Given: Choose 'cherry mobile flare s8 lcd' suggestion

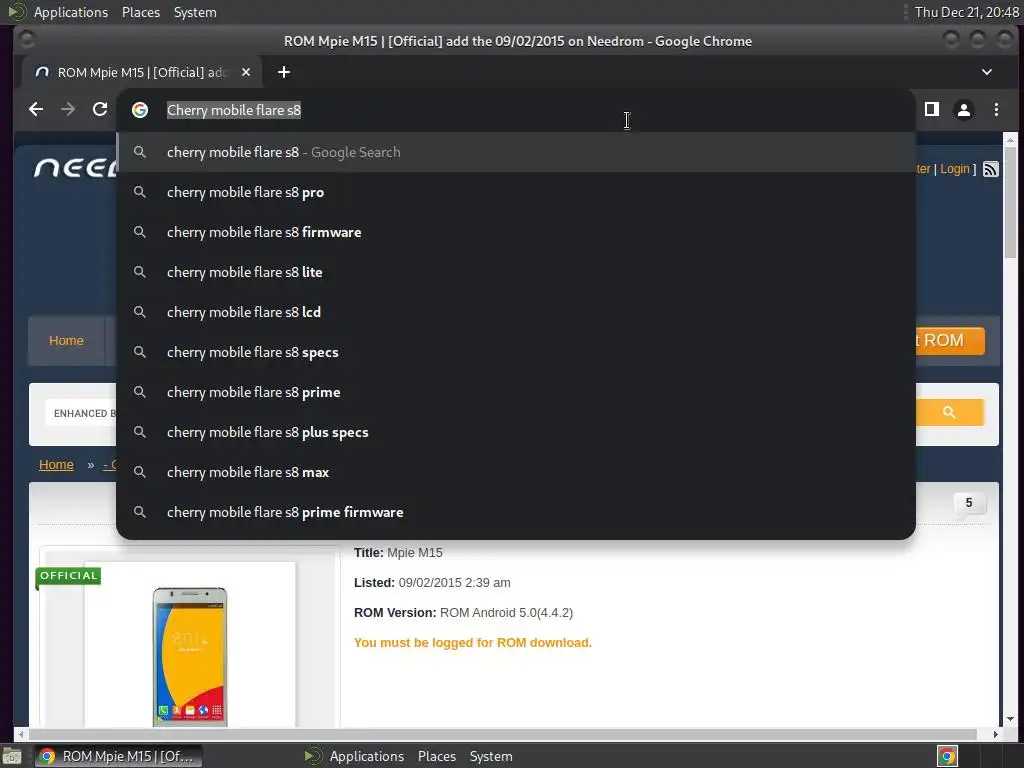Looking at the screenshot, I should coord(516,312).
